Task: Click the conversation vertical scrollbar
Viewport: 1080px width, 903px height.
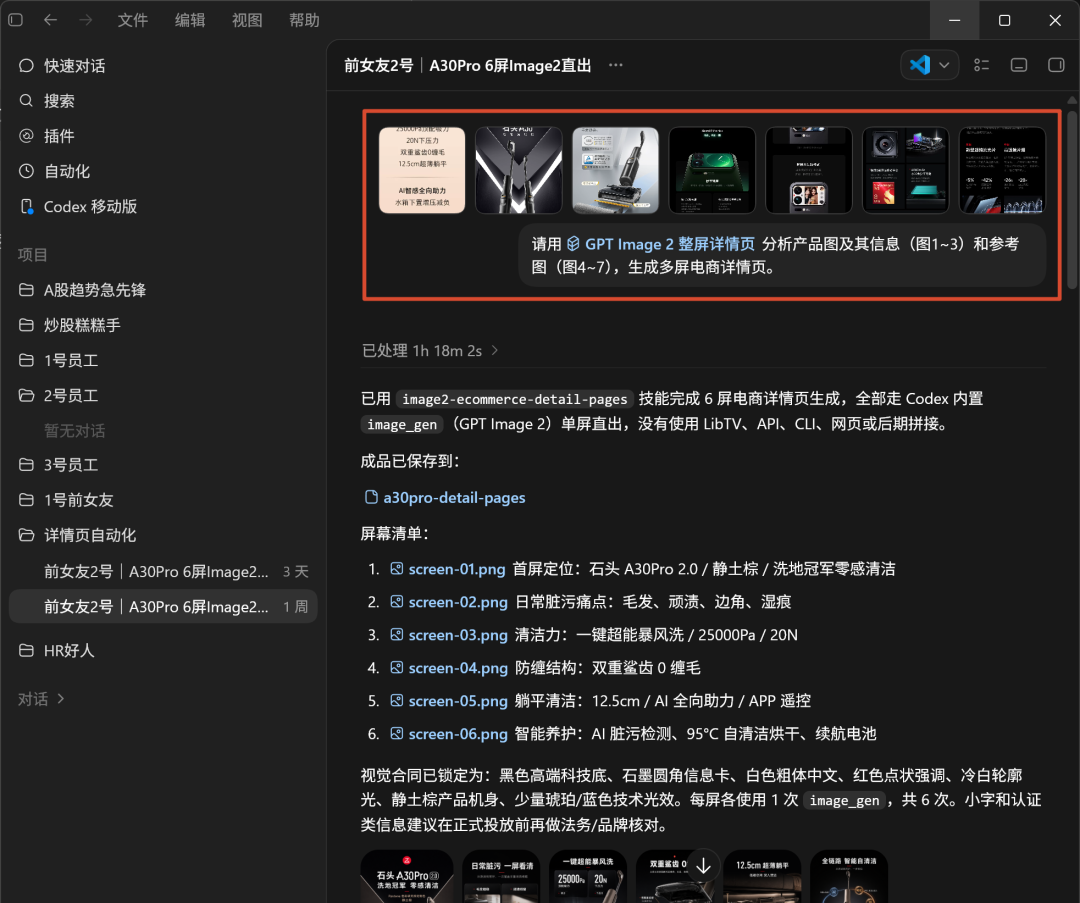Action: [1072, 200]
